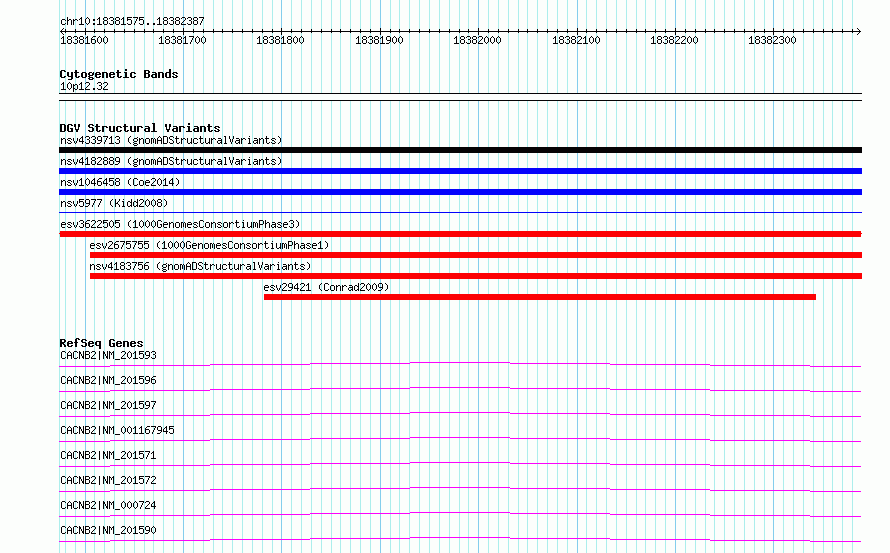Click the chr10:18381575..18382387 region label

(132, 21)
